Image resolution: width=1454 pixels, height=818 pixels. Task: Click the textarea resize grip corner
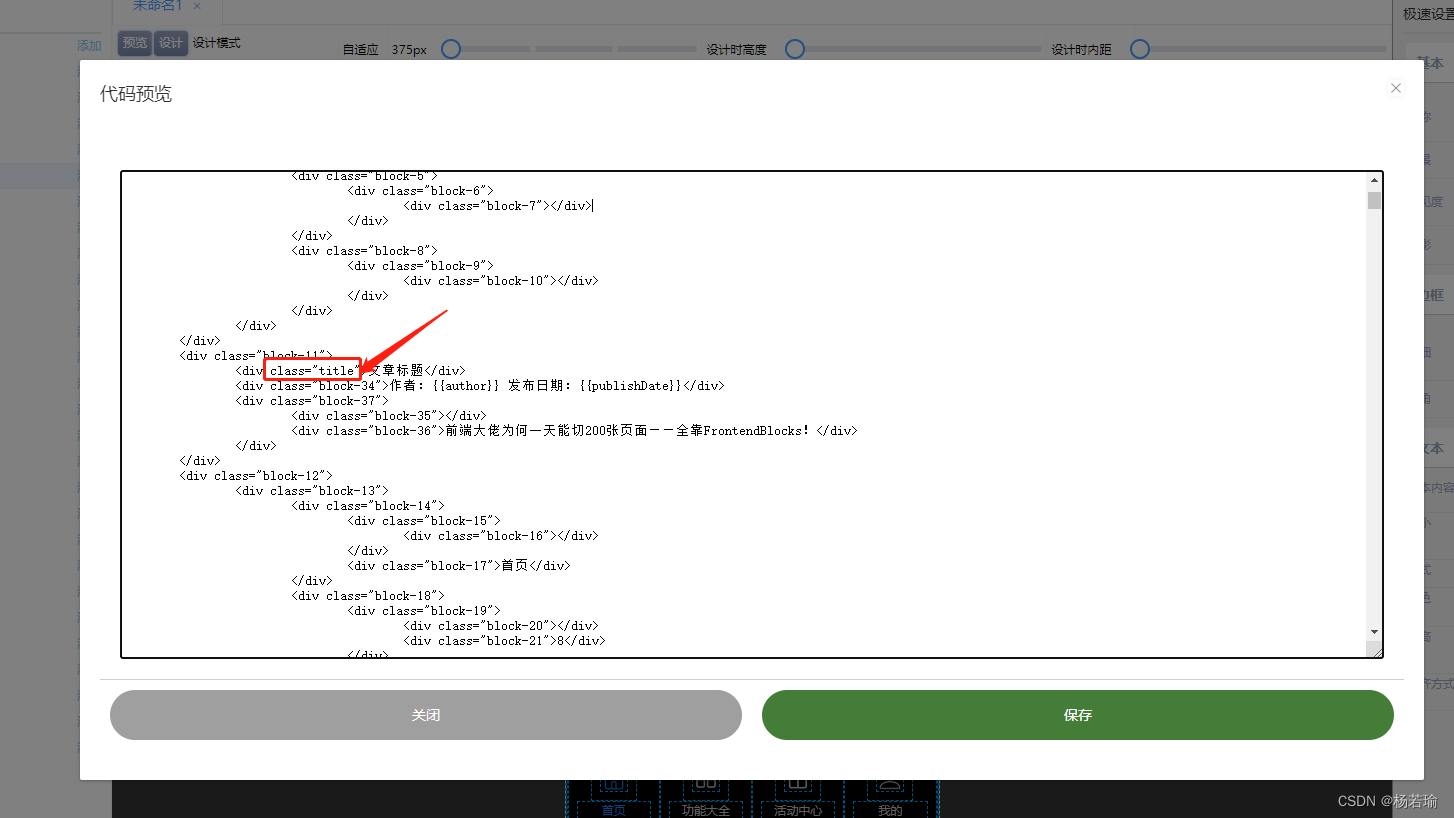1376,651
